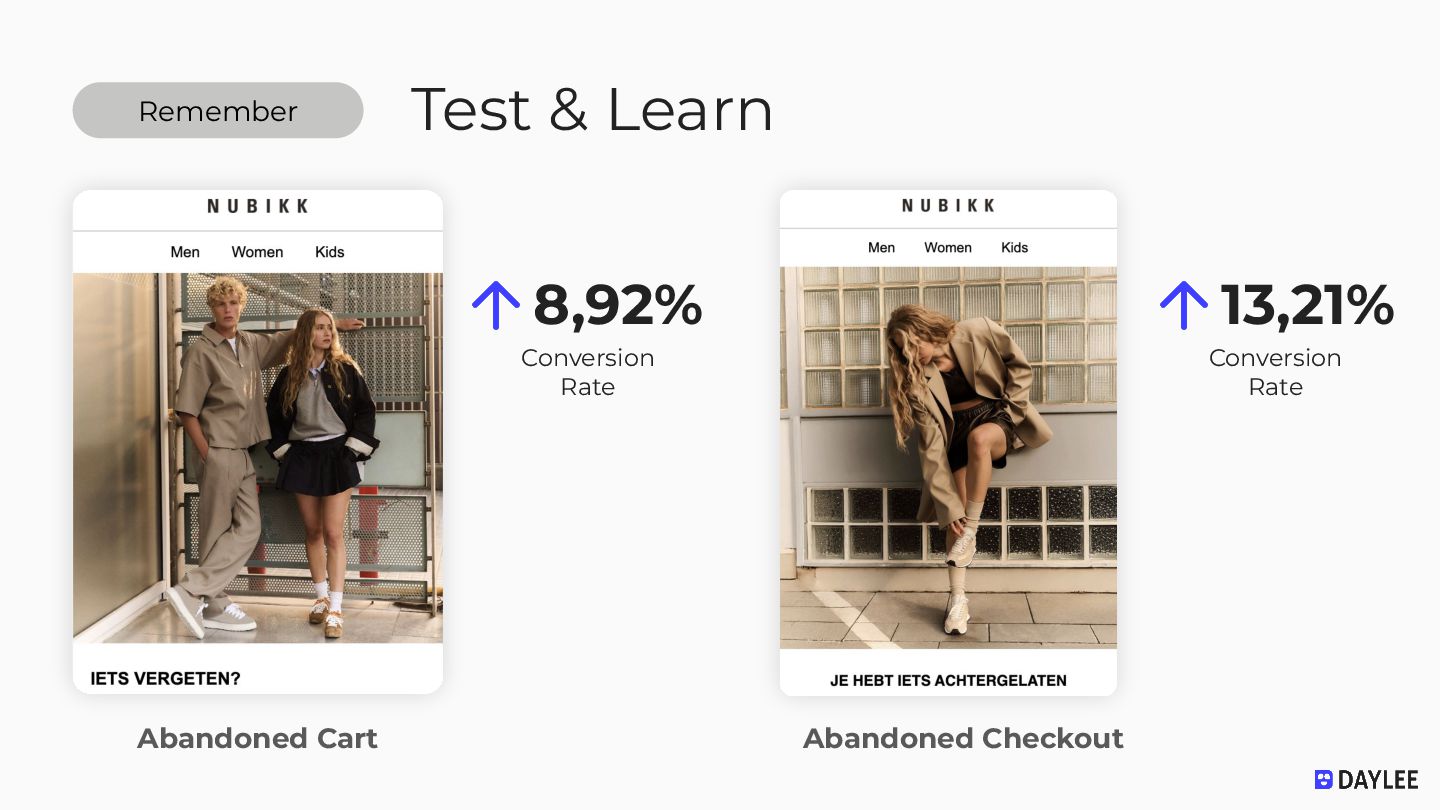Open Men link in Abandoned Cart email
This screenshot has height=810, width=1440.
coord(185,252)
